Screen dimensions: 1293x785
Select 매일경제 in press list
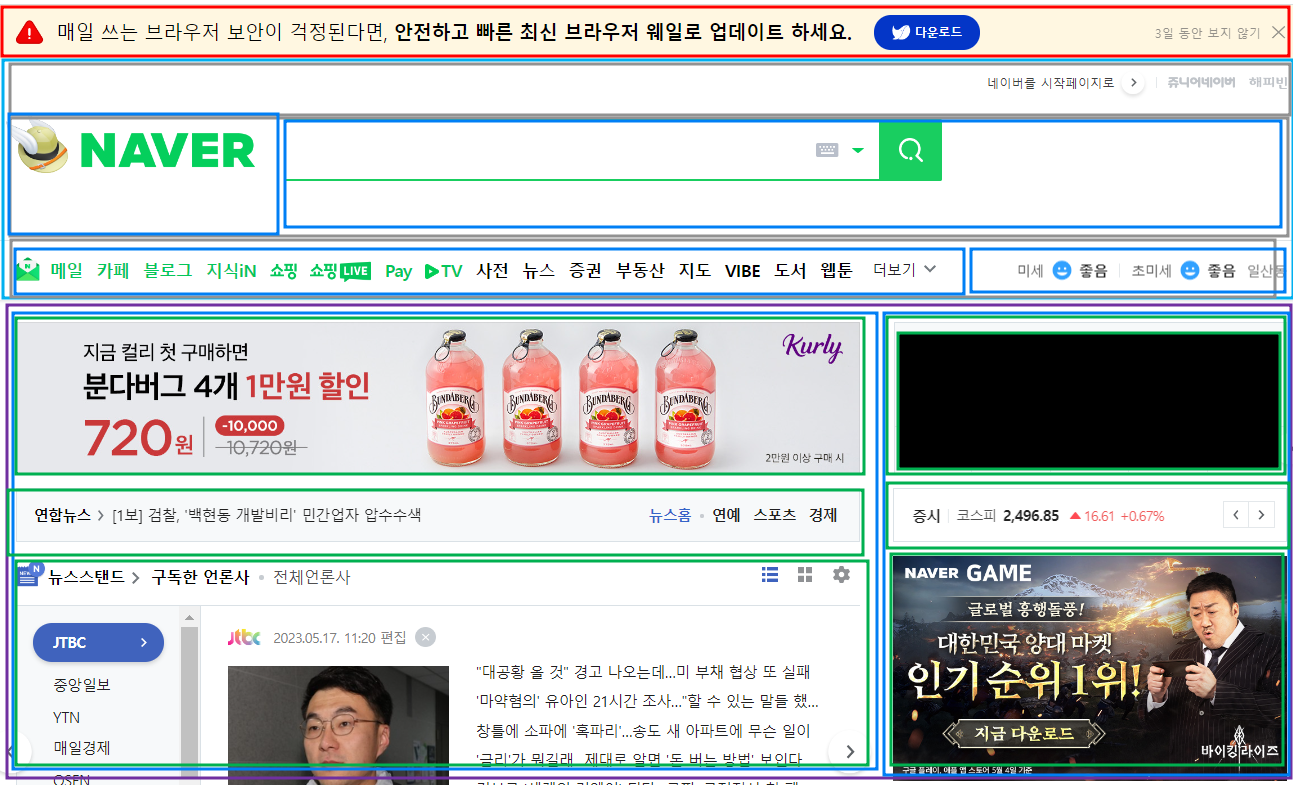click(x=82, y=748)
